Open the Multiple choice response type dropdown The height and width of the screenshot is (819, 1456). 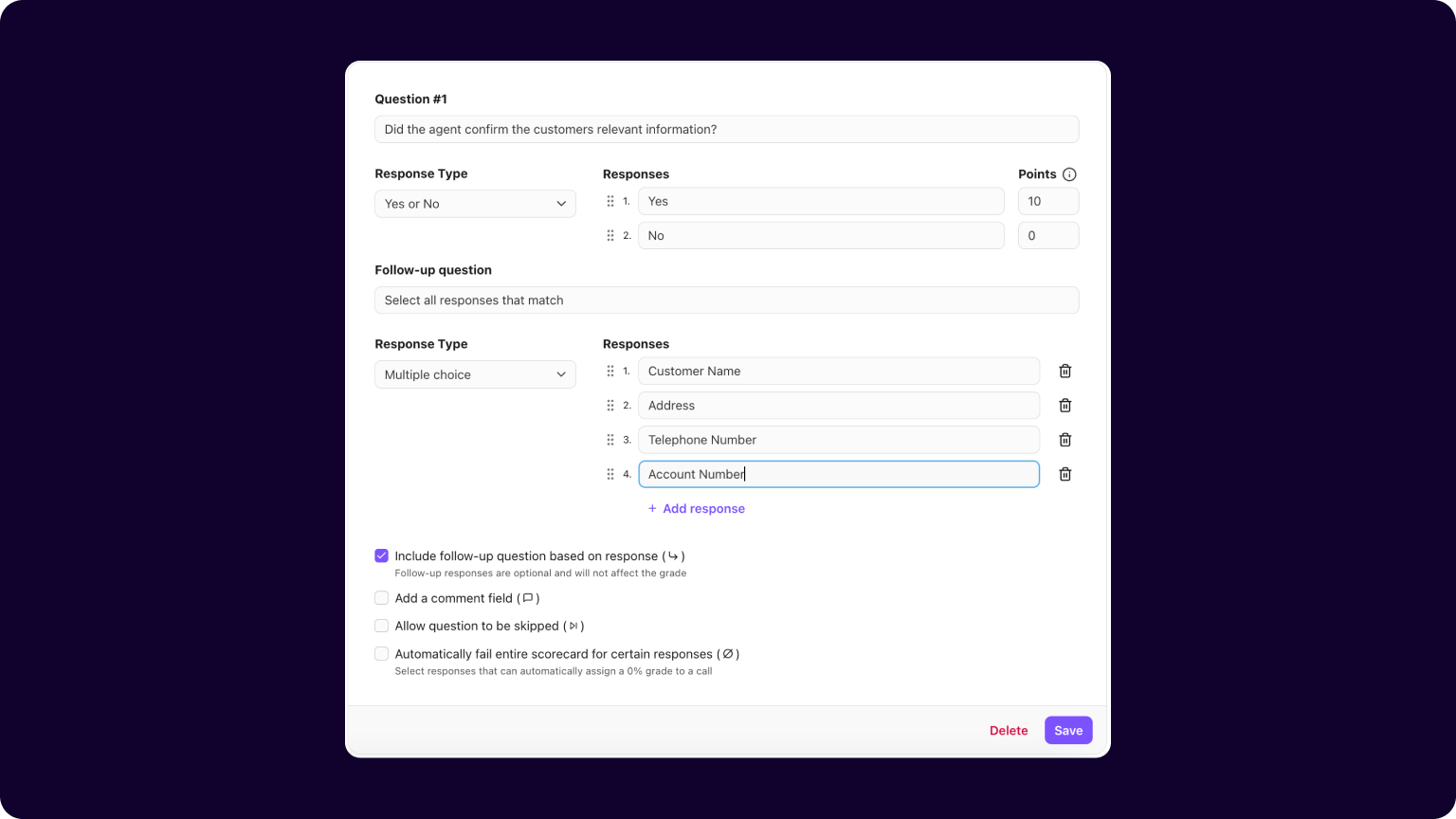(475, 374)
